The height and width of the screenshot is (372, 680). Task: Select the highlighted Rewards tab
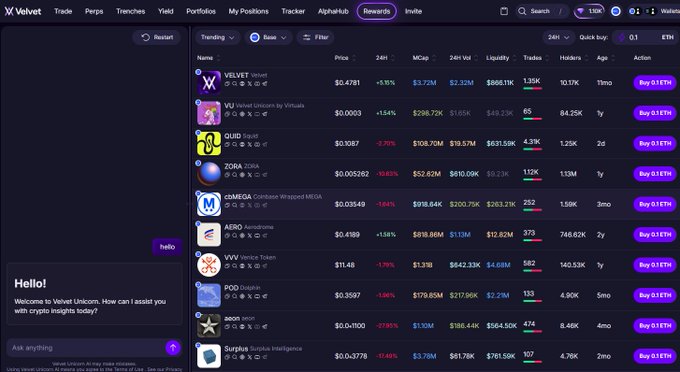click(376, 11)
